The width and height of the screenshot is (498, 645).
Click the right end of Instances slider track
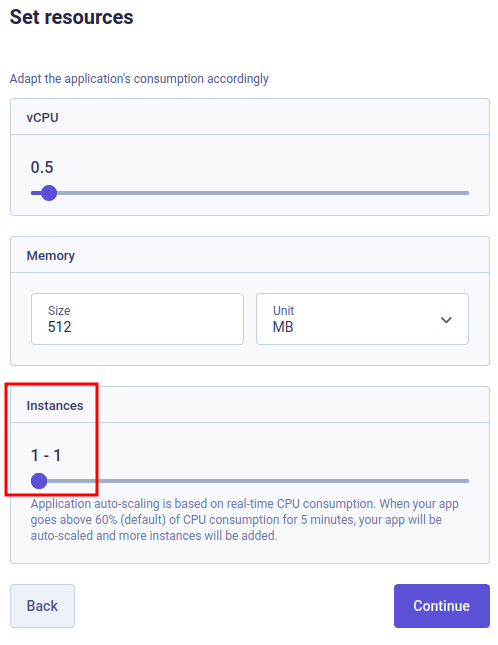(468, 480)
